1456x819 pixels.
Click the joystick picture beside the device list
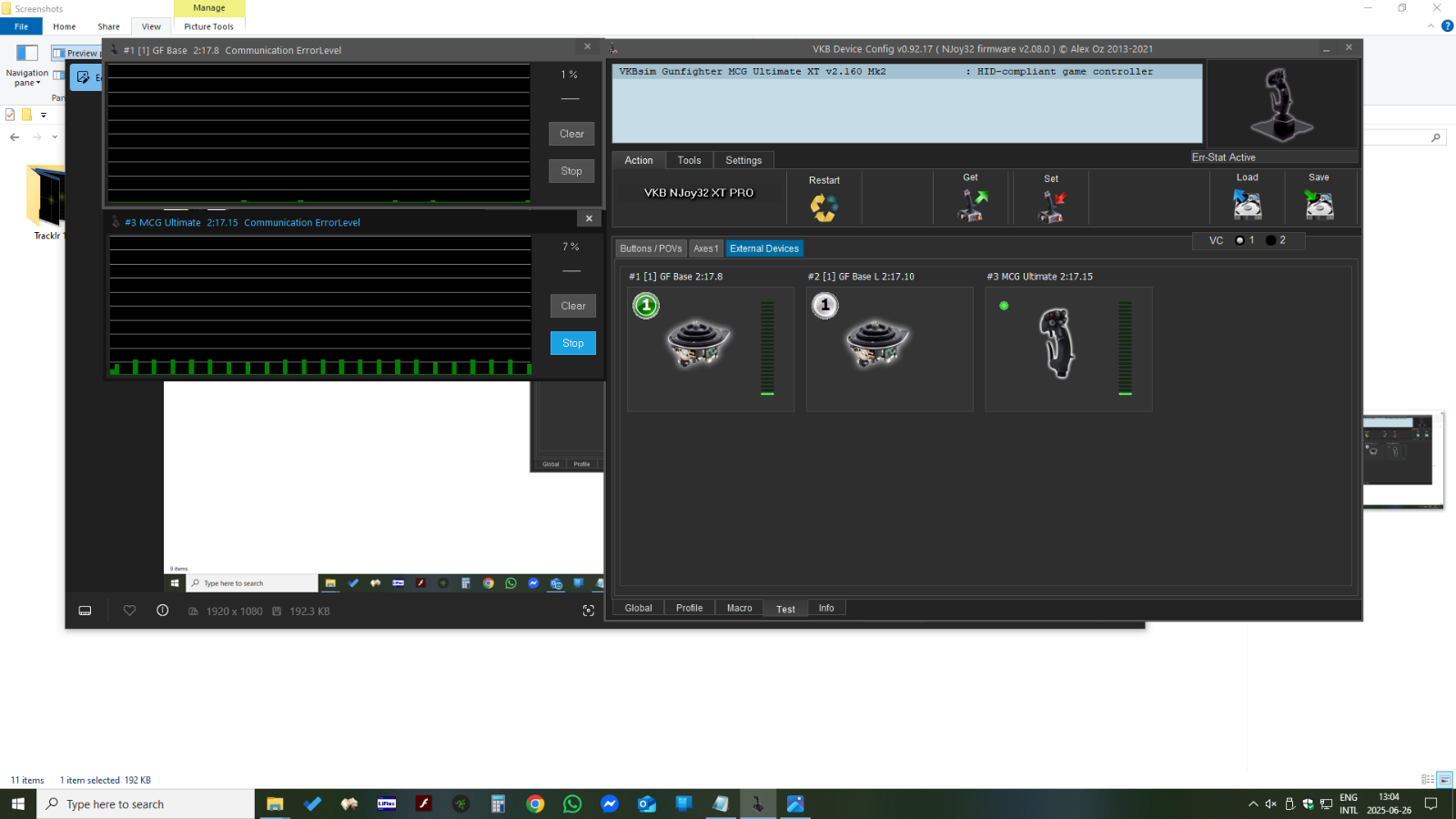(x=1281, y=105)
